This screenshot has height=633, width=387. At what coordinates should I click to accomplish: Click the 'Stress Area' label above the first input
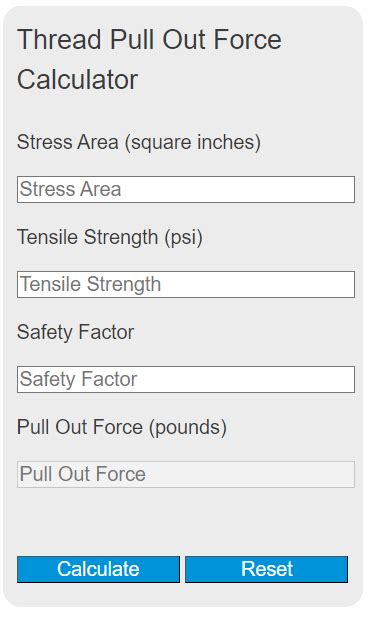pos(68,142)
